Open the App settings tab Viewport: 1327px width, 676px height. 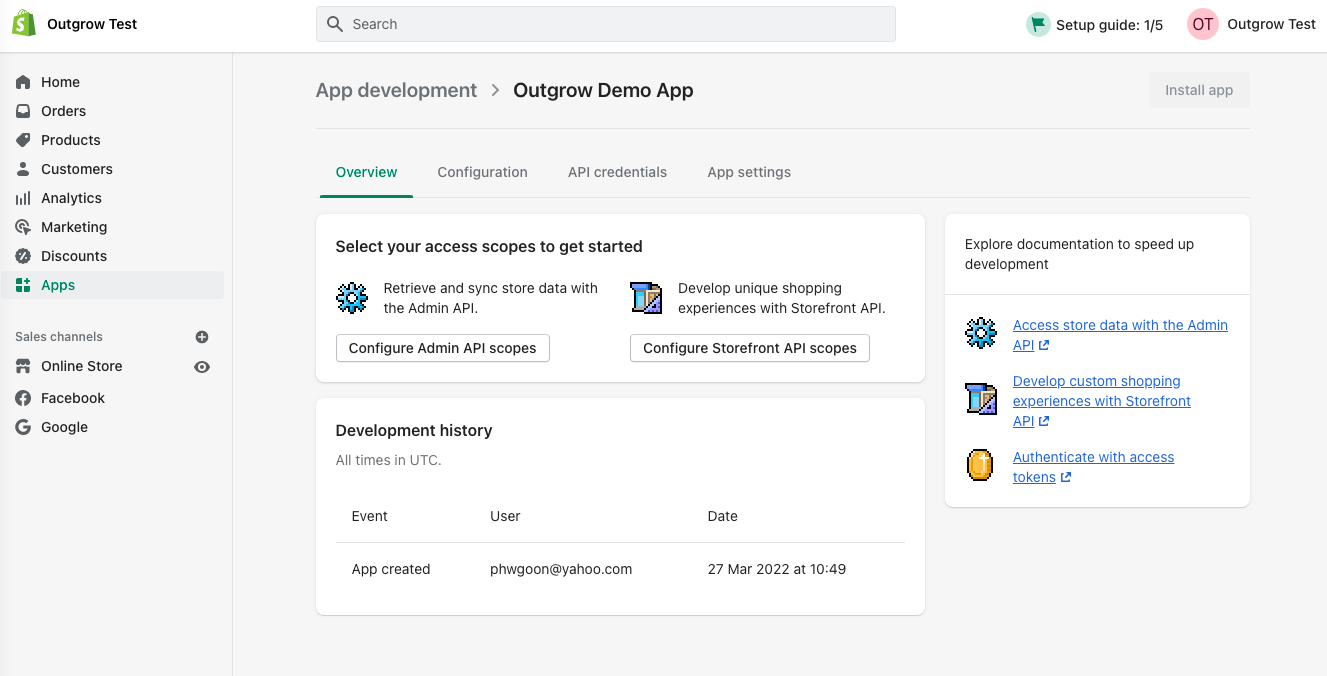[x=749, y=172]
